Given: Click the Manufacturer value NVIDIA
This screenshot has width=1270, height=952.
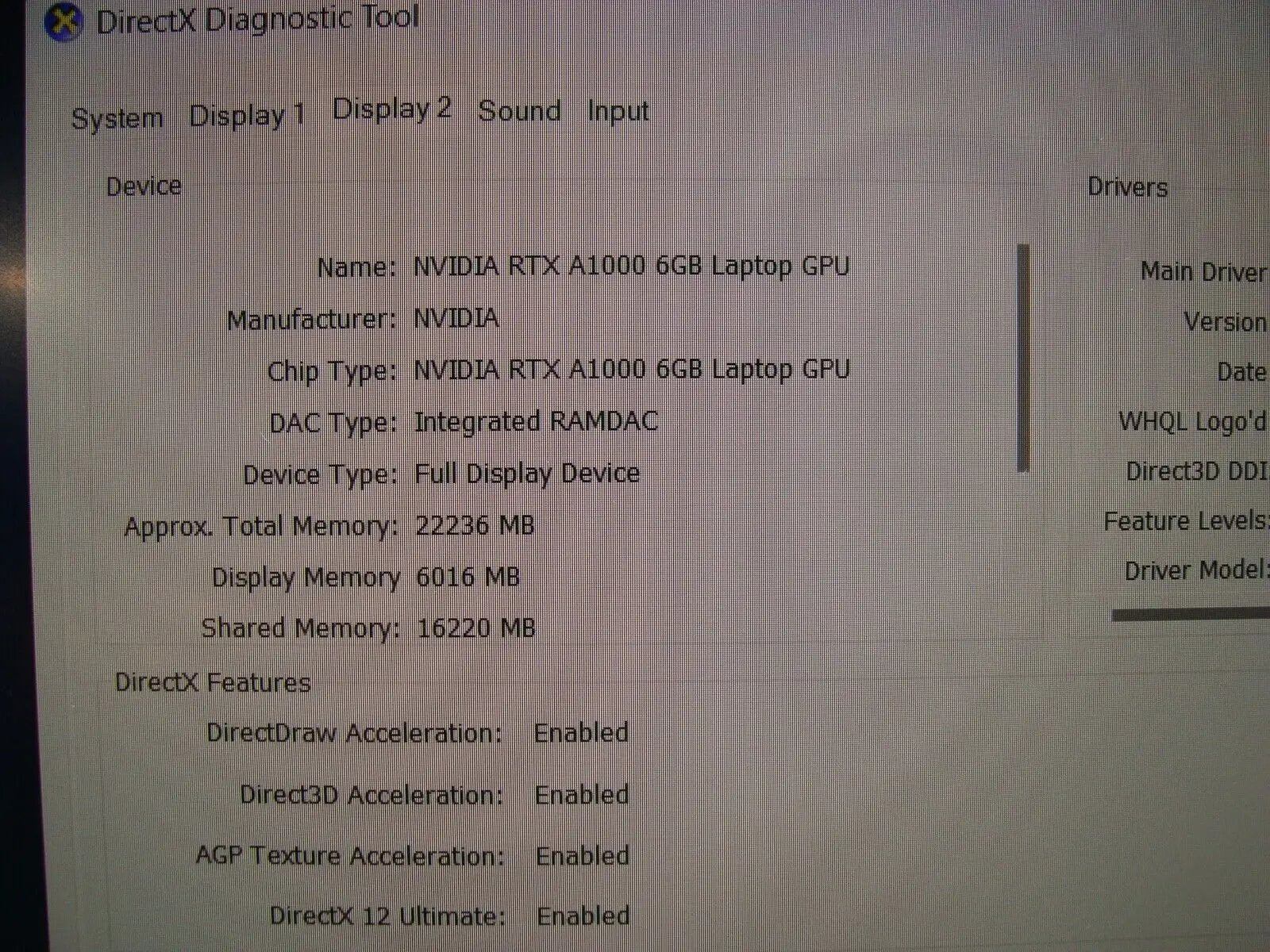Looking at the screenshot, I should pos(456,318).
